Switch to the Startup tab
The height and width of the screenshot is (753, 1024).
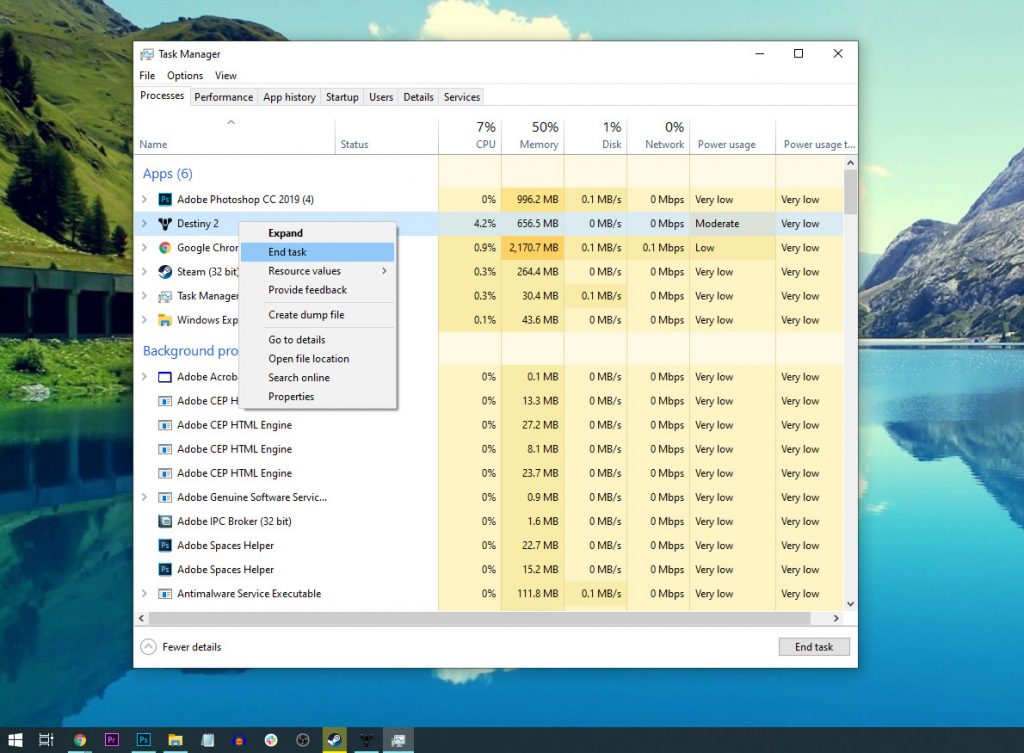(x=342, y=97)
